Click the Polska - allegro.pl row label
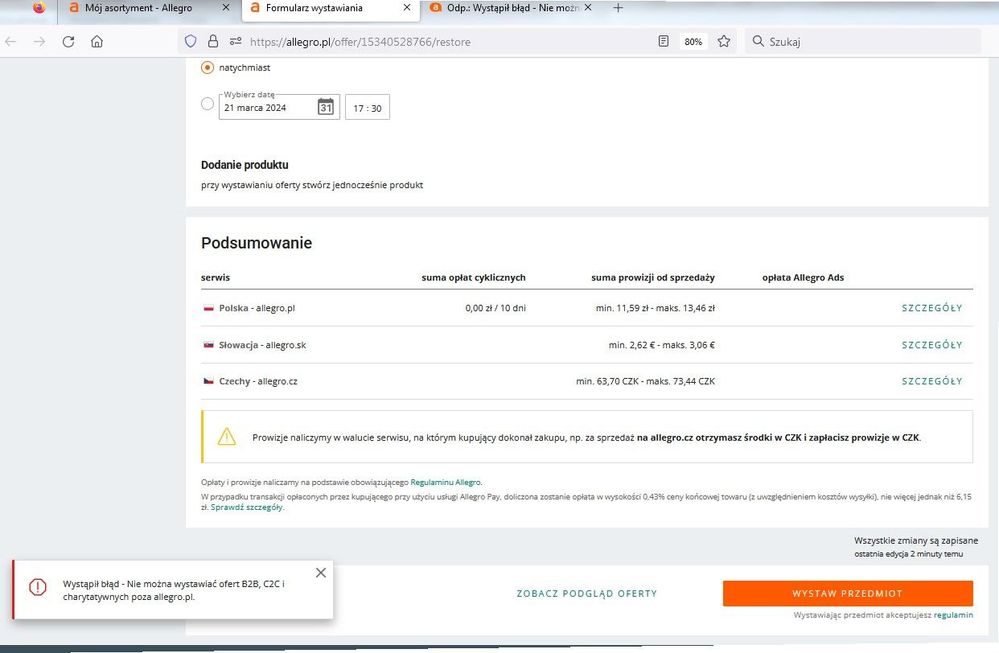The image size is (999, 653). (257, 308)
